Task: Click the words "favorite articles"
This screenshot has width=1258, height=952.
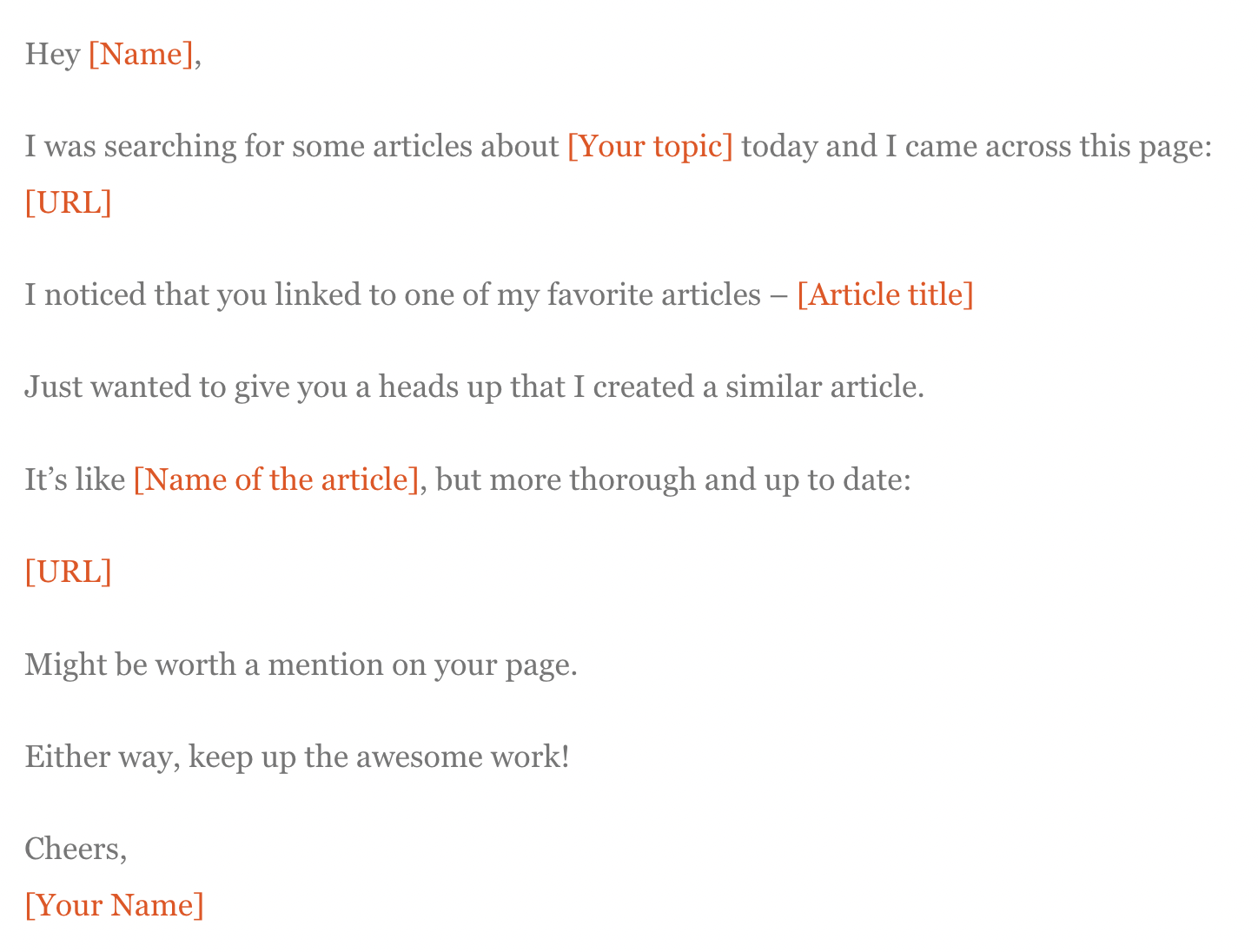Action: coord(653,294)
